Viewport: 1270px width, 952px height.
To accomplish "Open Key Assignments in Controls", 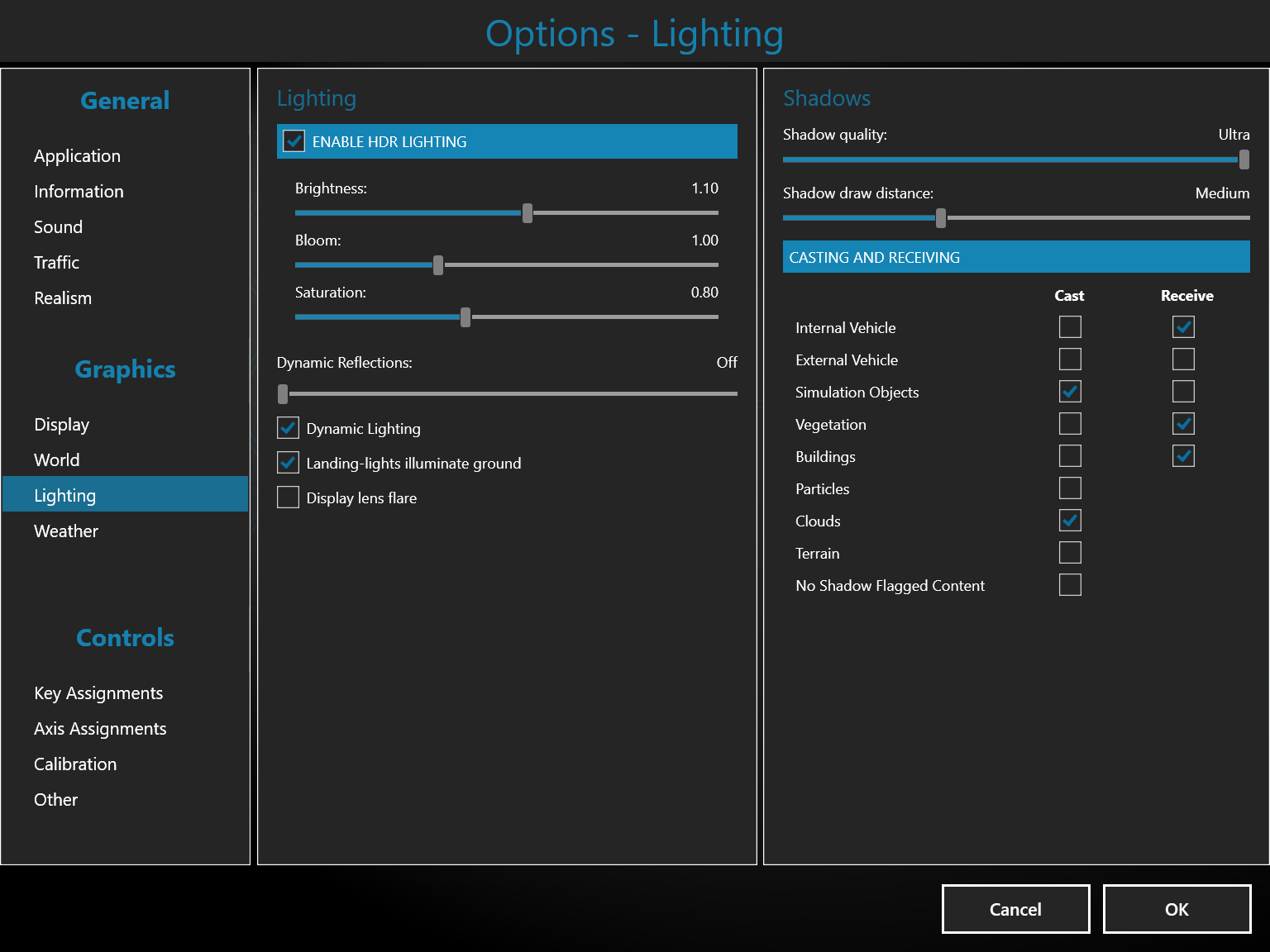I will click(x=98, y=693).
